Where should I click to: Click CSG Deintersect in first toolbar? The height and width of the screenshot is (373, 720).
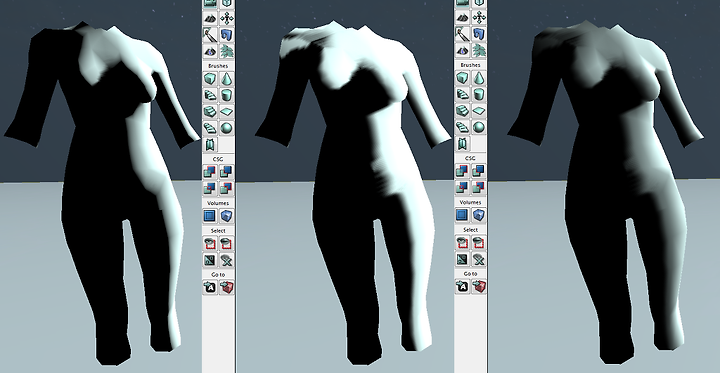227,188
